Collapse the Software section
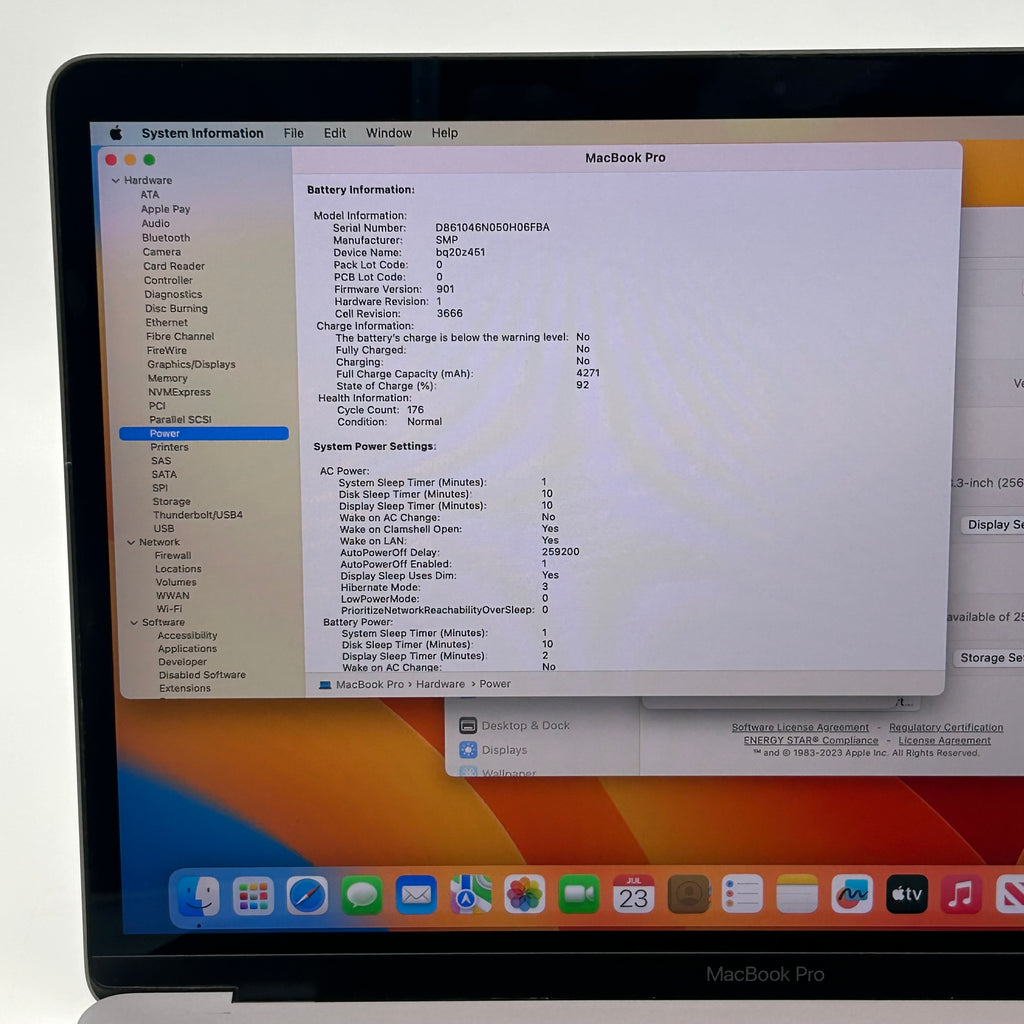Viewport: 1024px width, 1024px height. [134, 622]
